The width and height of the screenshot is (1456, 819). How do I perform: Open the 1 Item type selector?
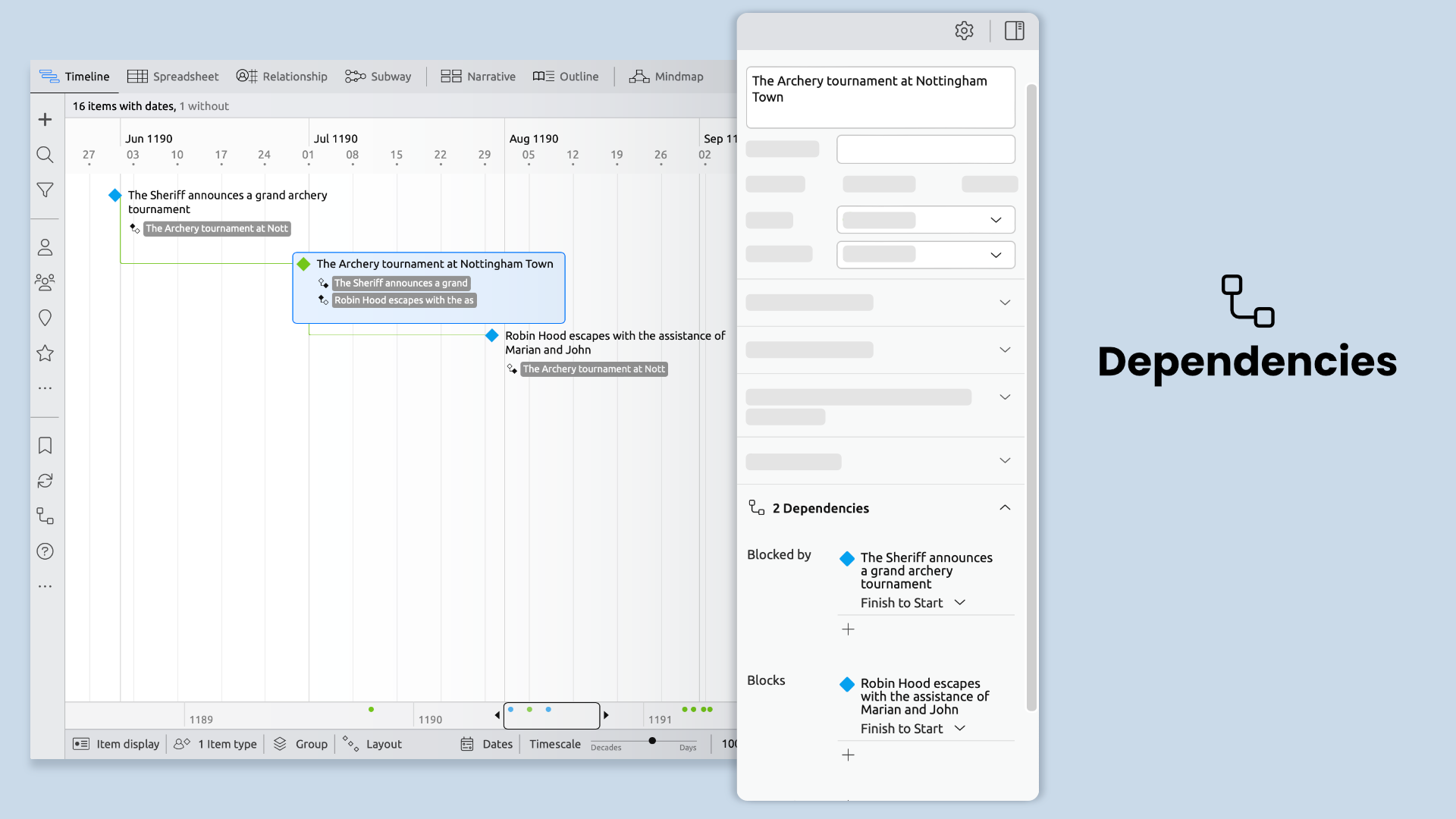coord(215,744)
